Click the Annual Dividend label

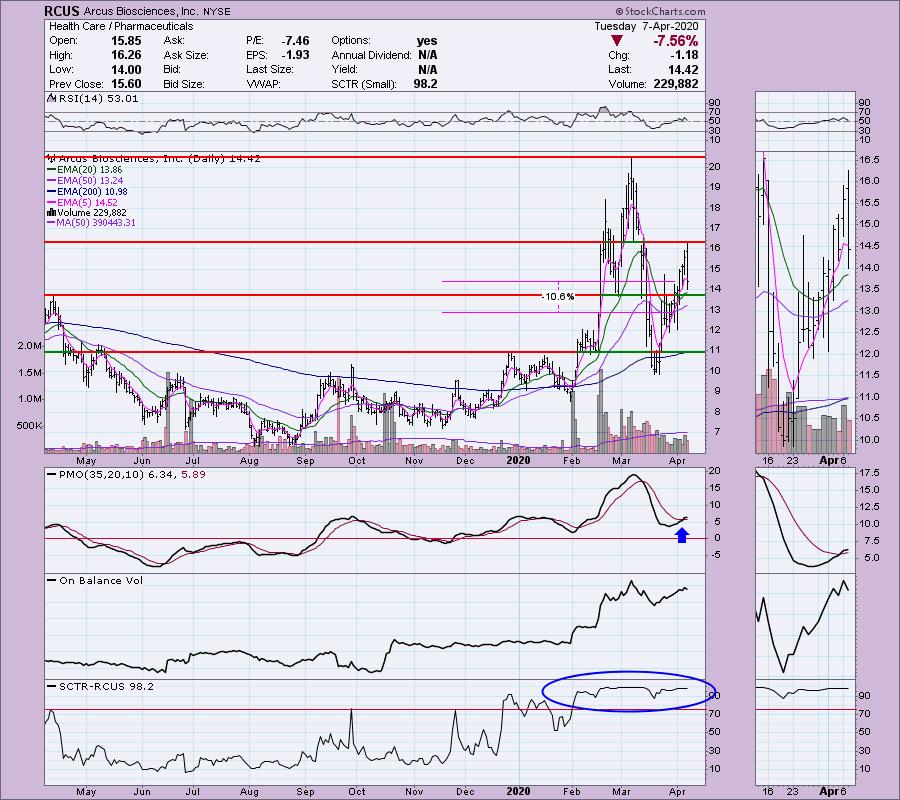tap(371, 55)
